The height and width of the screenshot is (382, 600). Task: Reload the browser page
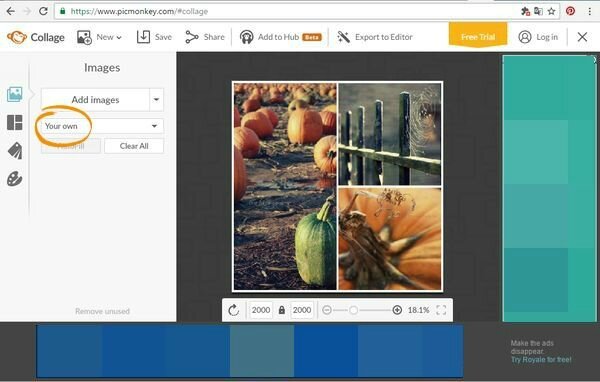(43, 11)
